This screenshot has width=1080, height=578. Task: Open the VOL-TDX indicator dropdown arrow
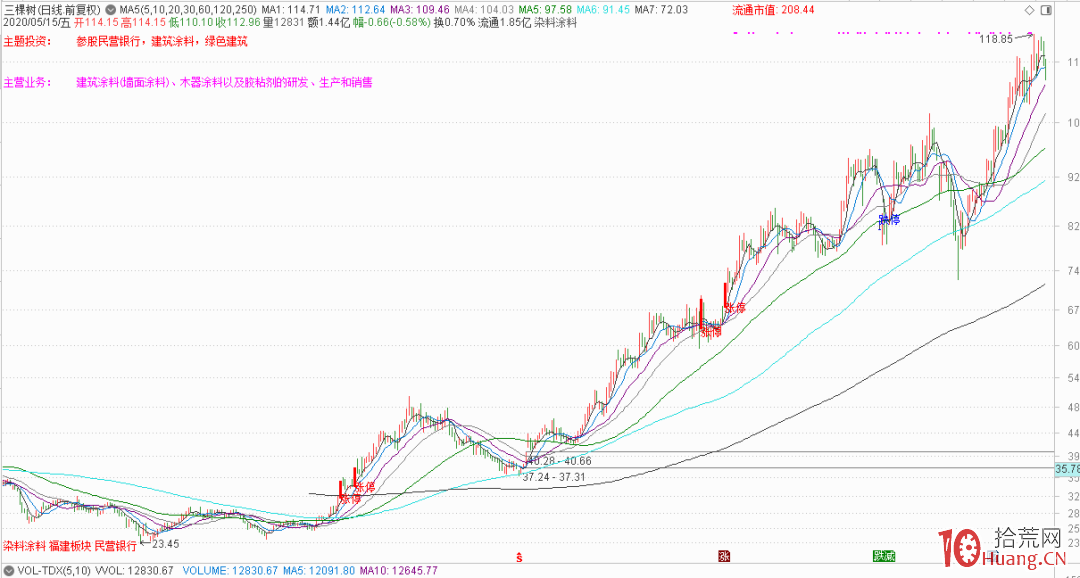pos(9,571)
